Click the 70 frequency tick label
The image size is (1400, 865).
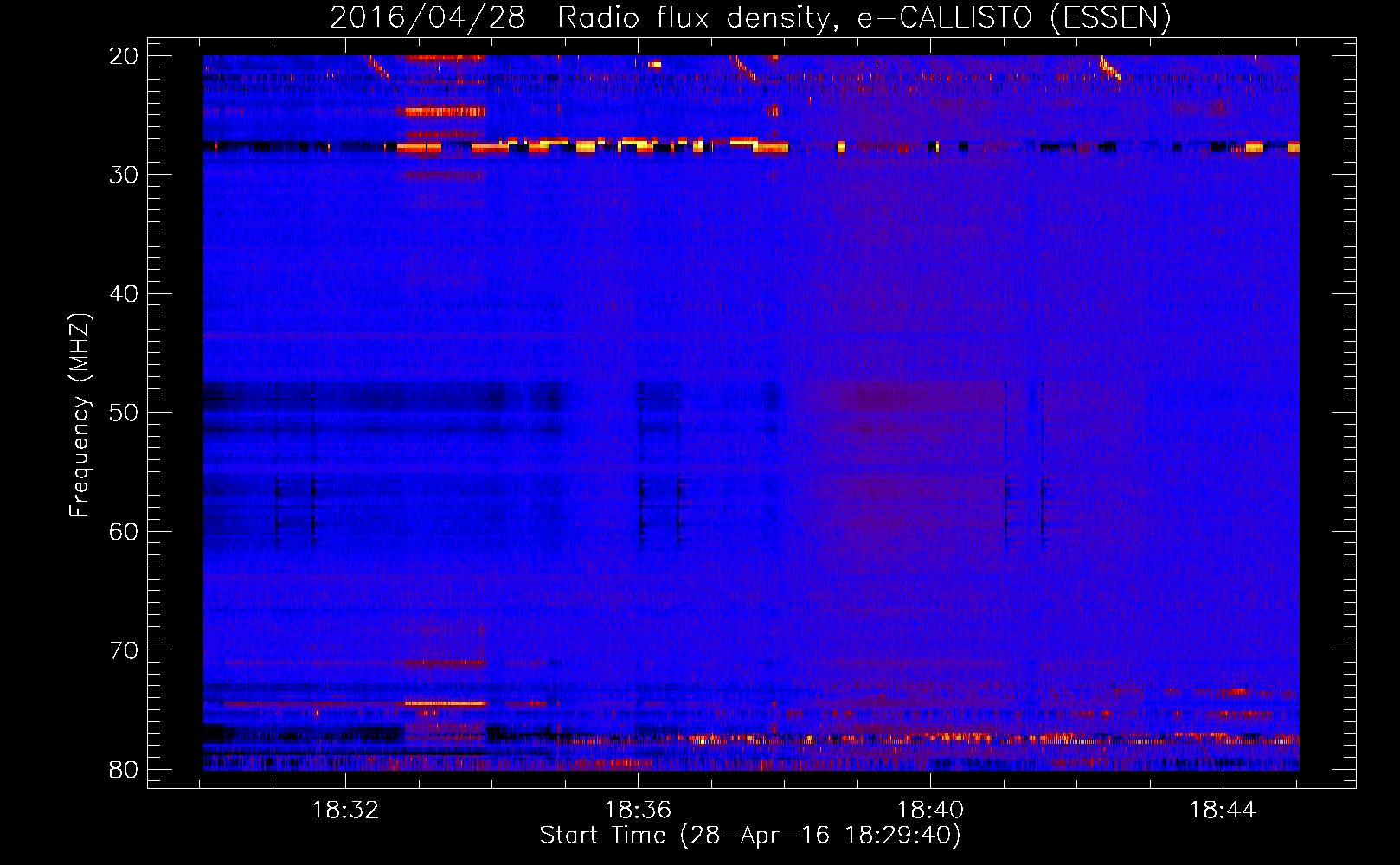coord(124,650)
